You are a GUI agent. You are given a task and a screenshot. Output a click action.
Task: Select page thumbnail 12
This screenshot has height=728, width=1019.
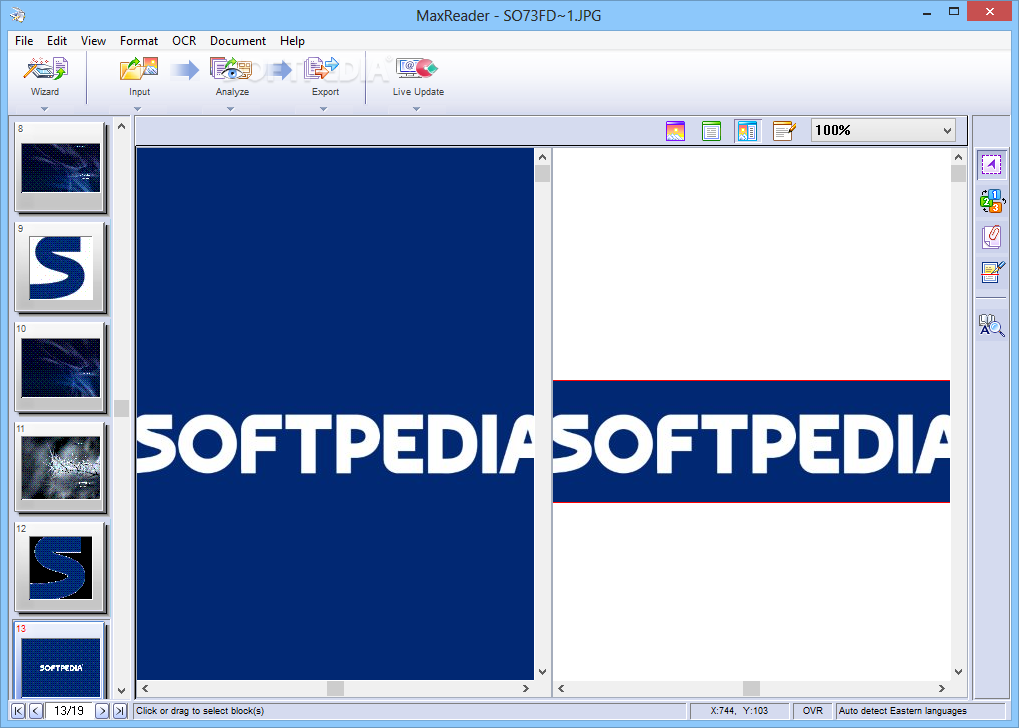[x=60, y=567]
